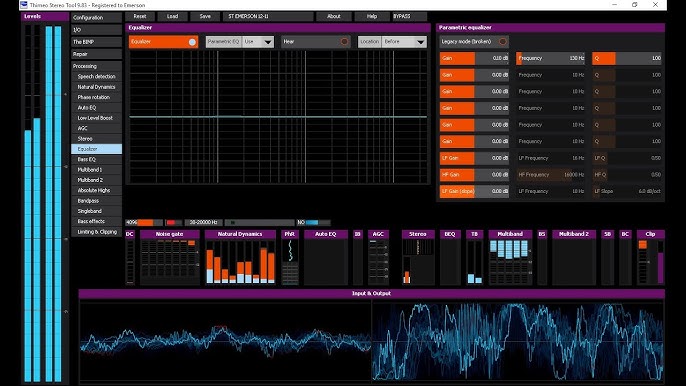Adjust the NO slider below the graph
The height and width of the screenshot is (386, 686).
point(314,222)
